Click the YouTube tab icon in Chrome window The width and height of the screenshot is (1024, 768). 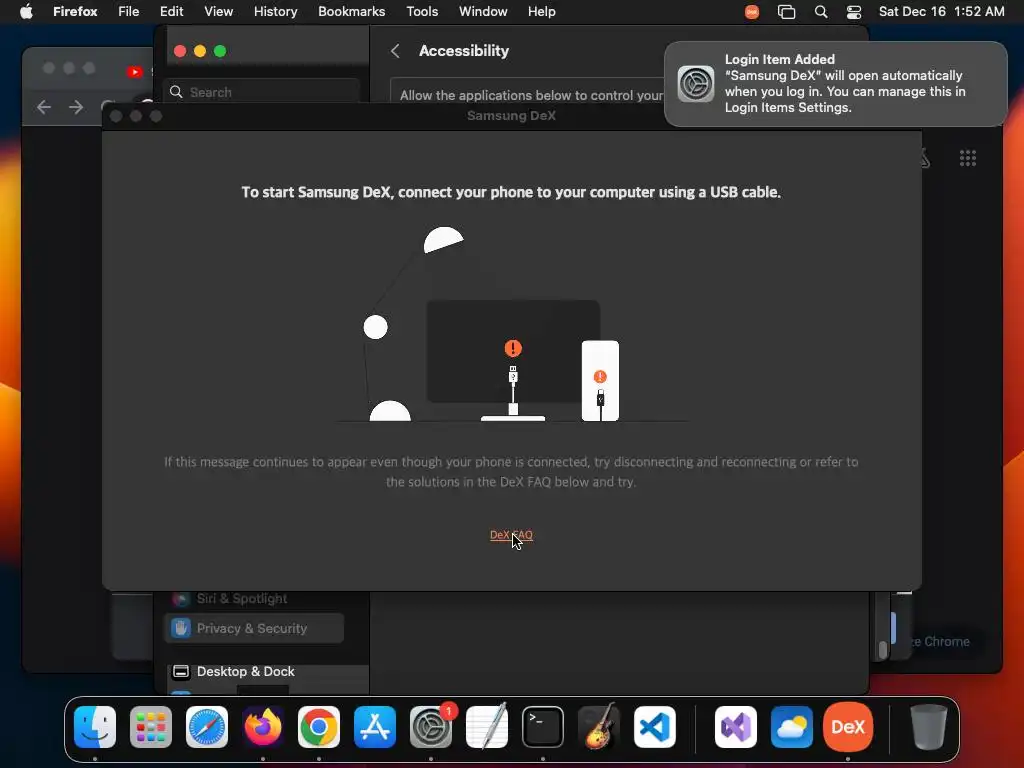tap(135, 72)
